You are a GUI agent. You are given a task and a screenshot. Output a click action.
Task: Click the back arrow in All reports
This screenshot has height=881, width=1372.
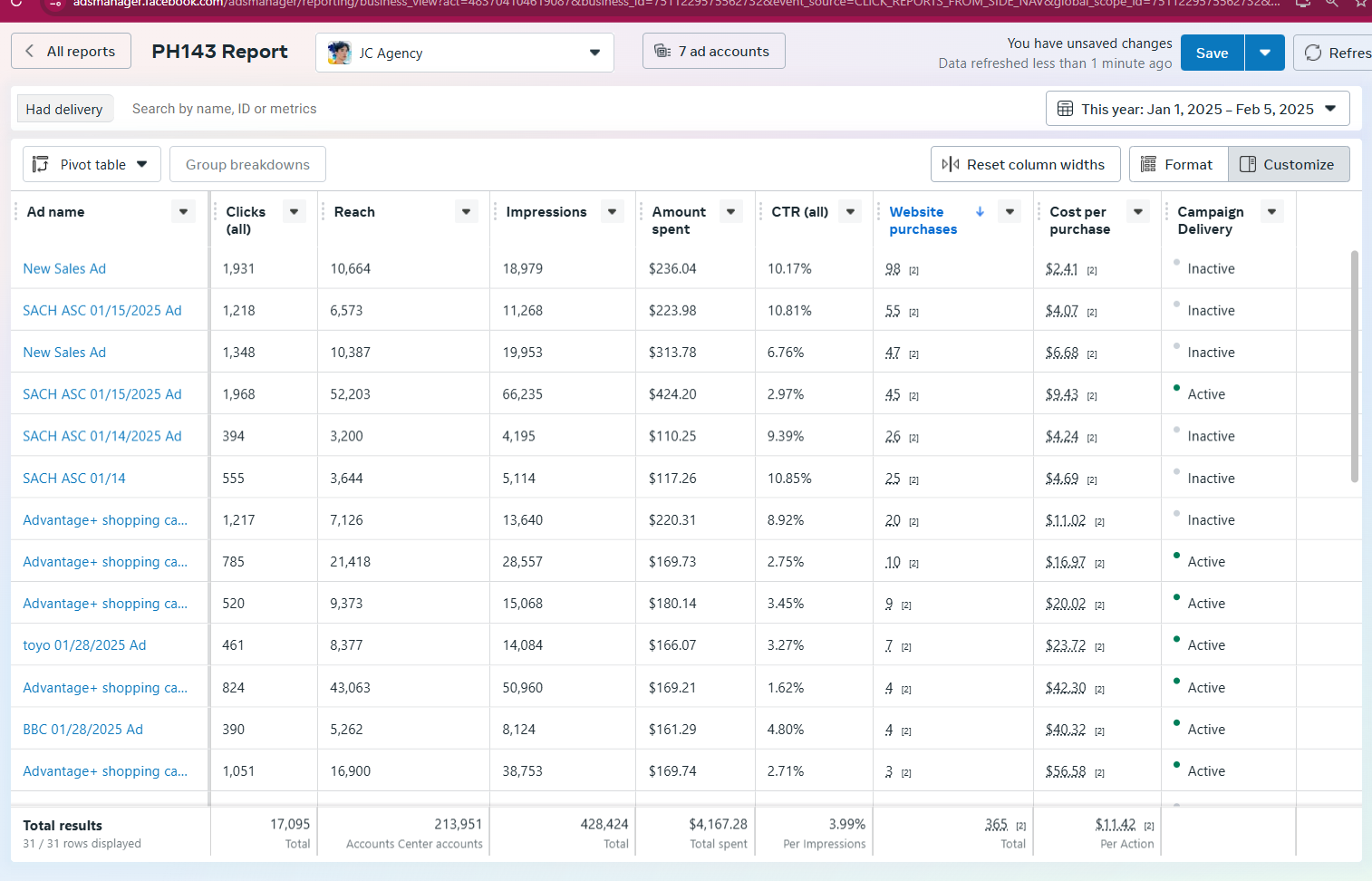[30, 52]
